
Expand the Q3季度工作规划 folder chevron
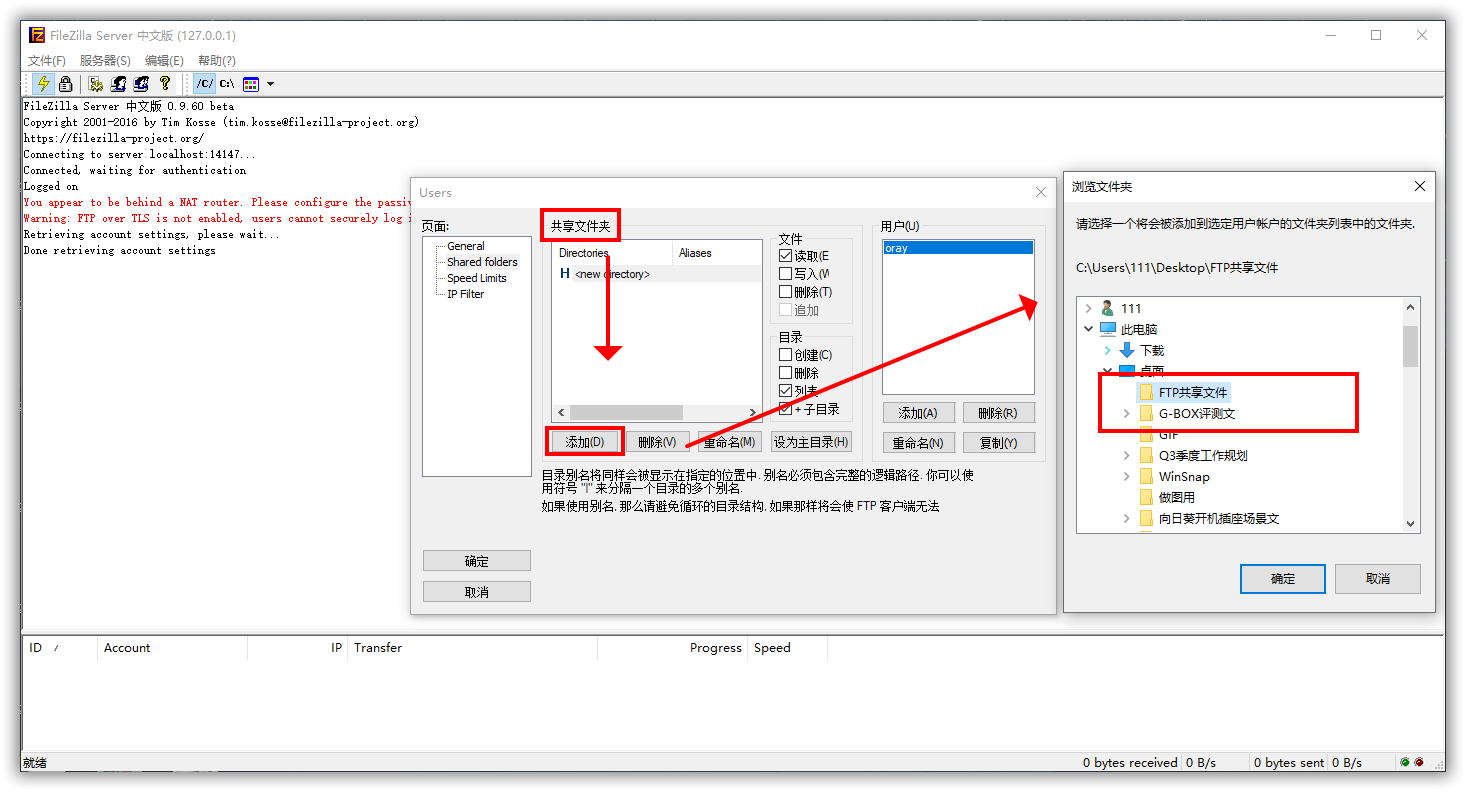pyautogui.click(x=1127, y=455)
